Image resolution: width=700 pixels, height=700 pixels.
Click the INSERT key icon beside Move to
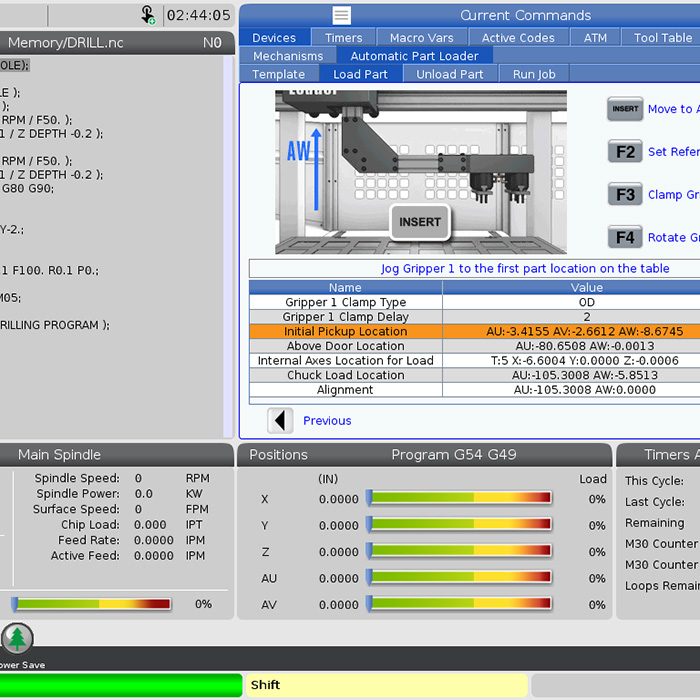625,109
